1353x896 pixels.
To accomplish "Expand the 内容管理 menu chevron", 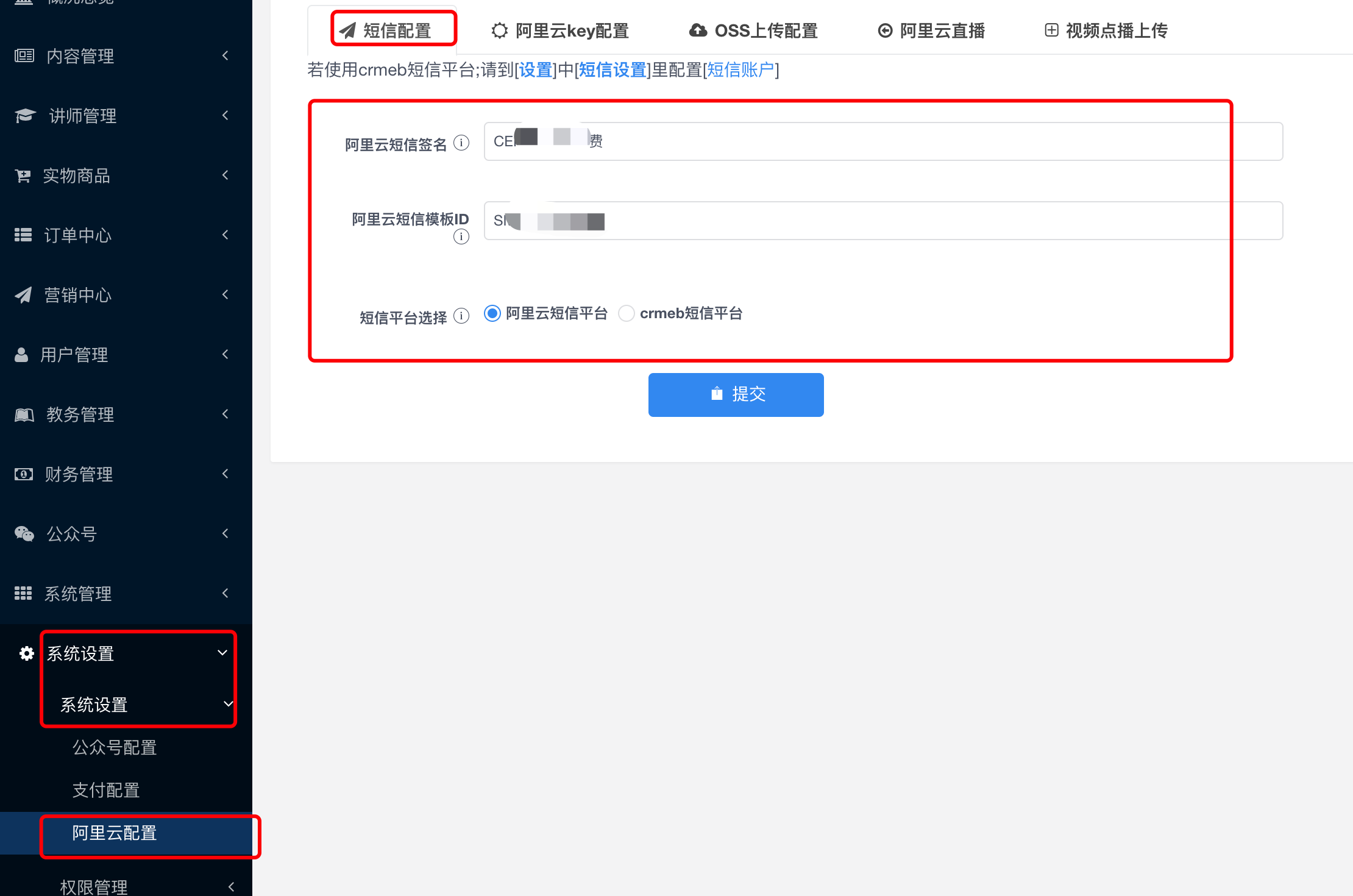I will click(225, 55).
